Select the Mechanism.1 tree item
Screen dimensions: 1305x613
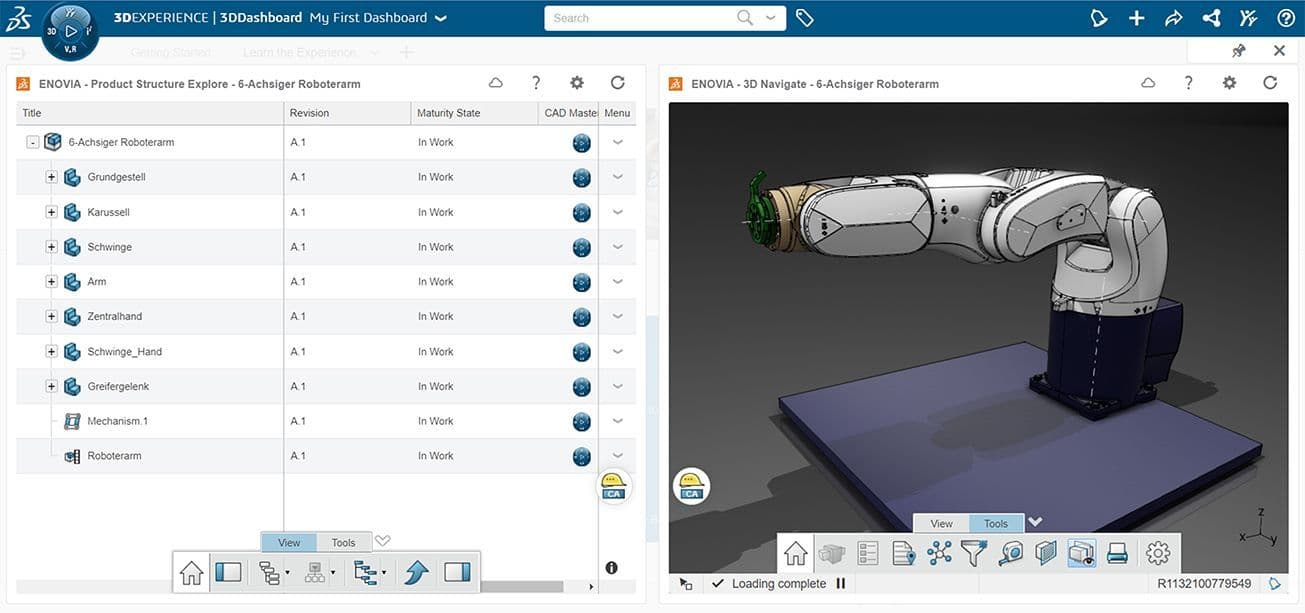pyautogui.click(x=117, y=421)
